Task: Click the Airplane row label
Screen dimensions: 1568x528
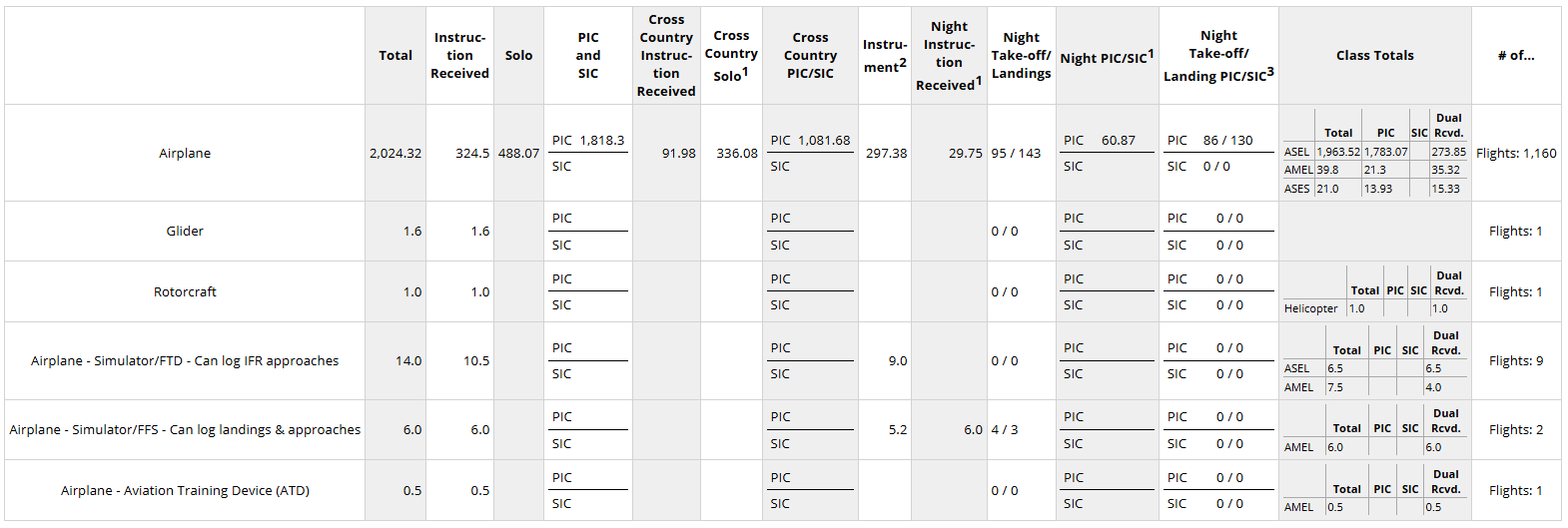Action: pos(185,154)
